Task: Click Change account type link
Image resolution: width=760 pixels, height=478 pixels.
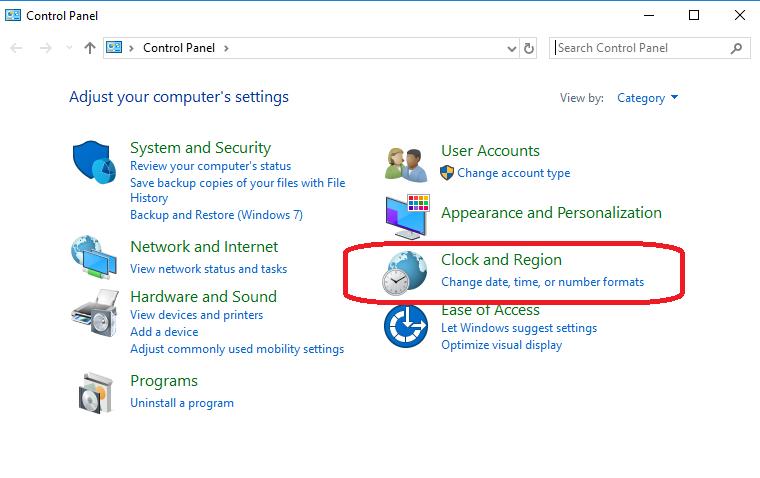Action: click(x=514, y=173)
